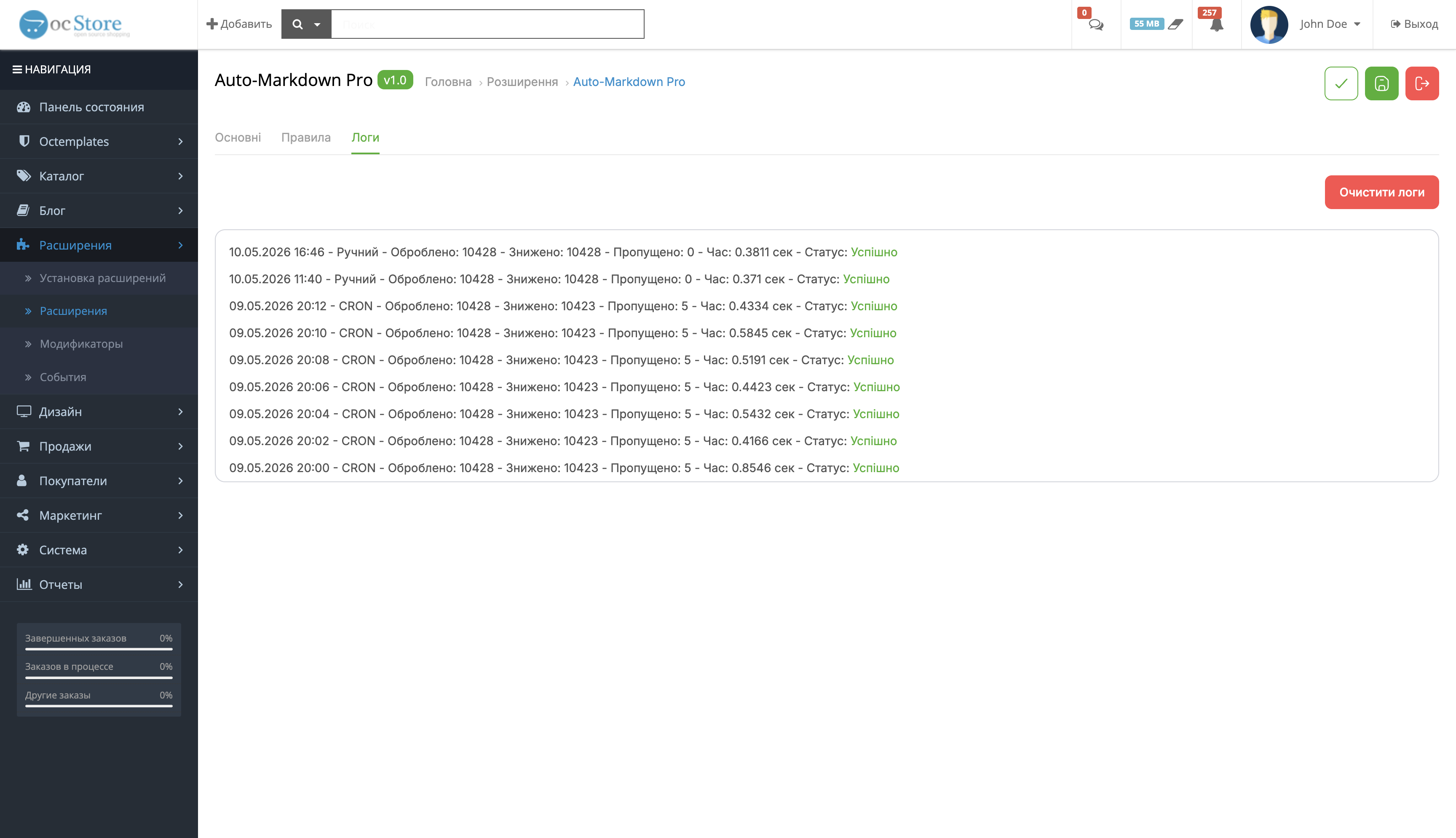Expand the Octemplates menu chevron
The image size is (1456, 838).
pos(180,142)
